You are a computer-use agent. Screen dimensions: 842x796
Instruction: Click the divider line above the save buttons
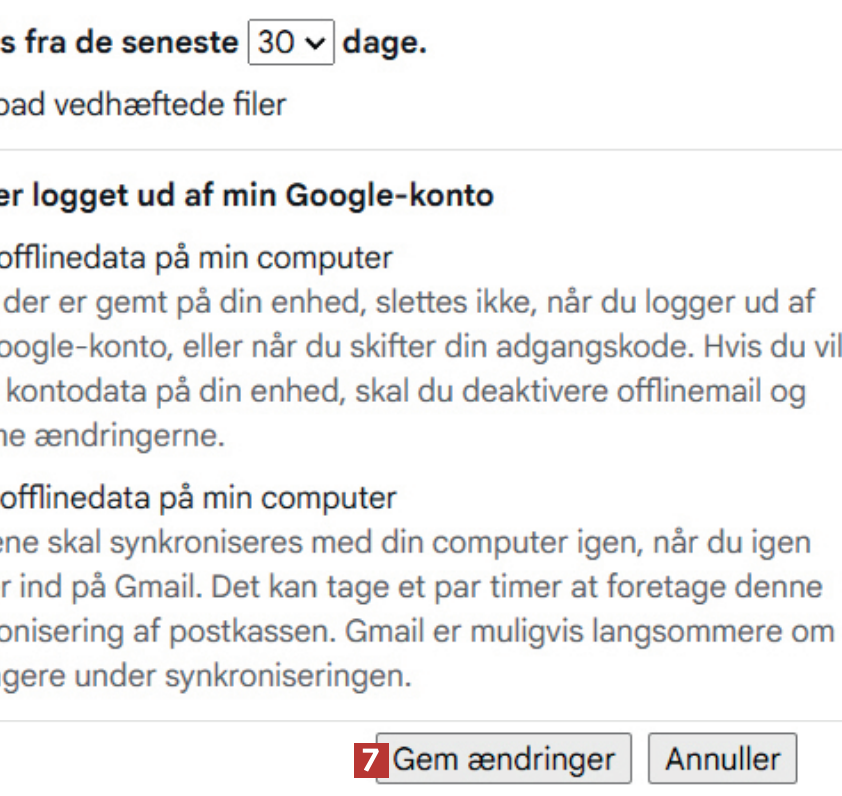(420, 720)
